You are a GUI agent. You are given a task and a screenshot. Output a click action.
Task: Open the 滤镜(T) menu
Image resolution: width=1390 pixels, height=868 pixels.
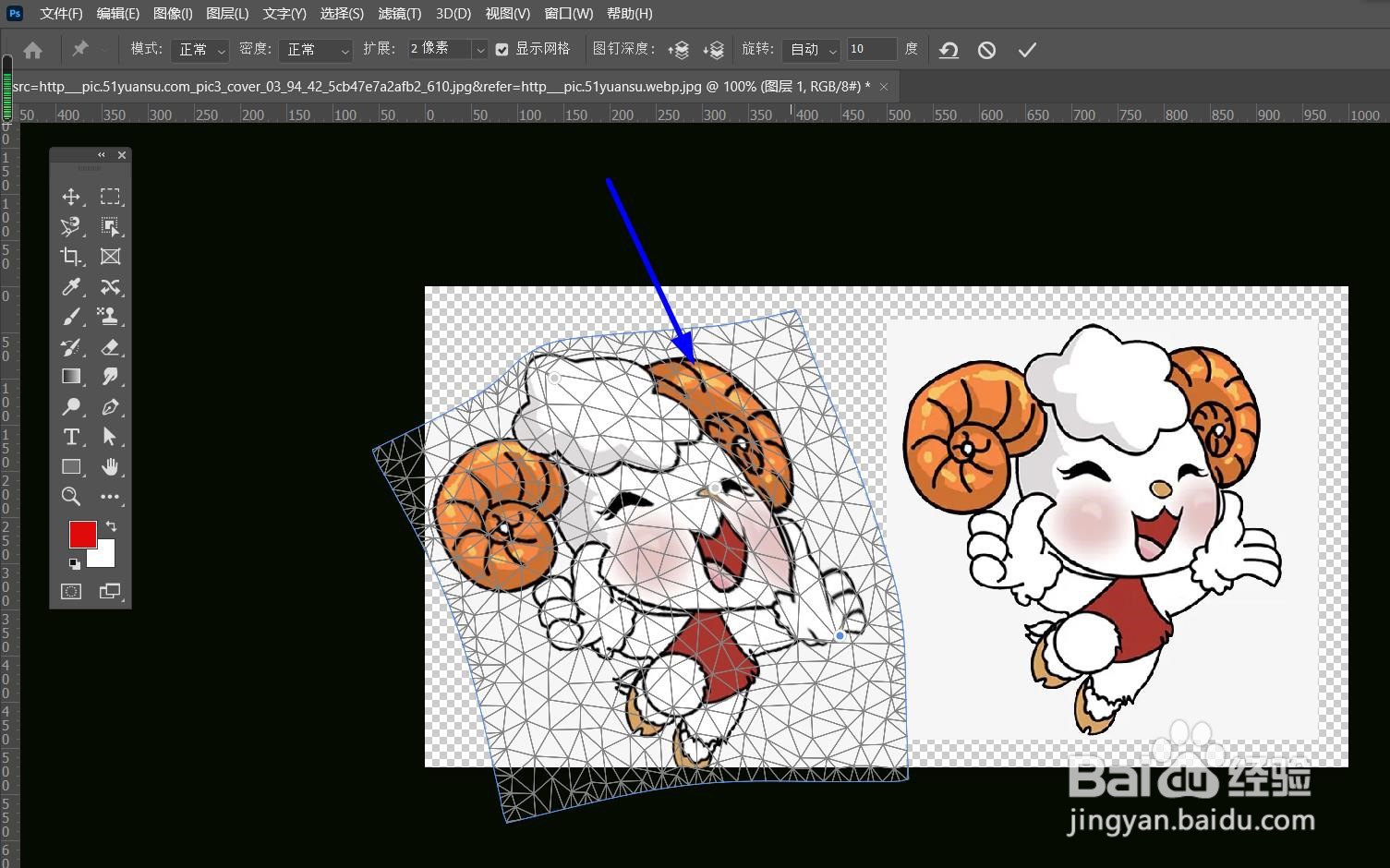[400, 14]
